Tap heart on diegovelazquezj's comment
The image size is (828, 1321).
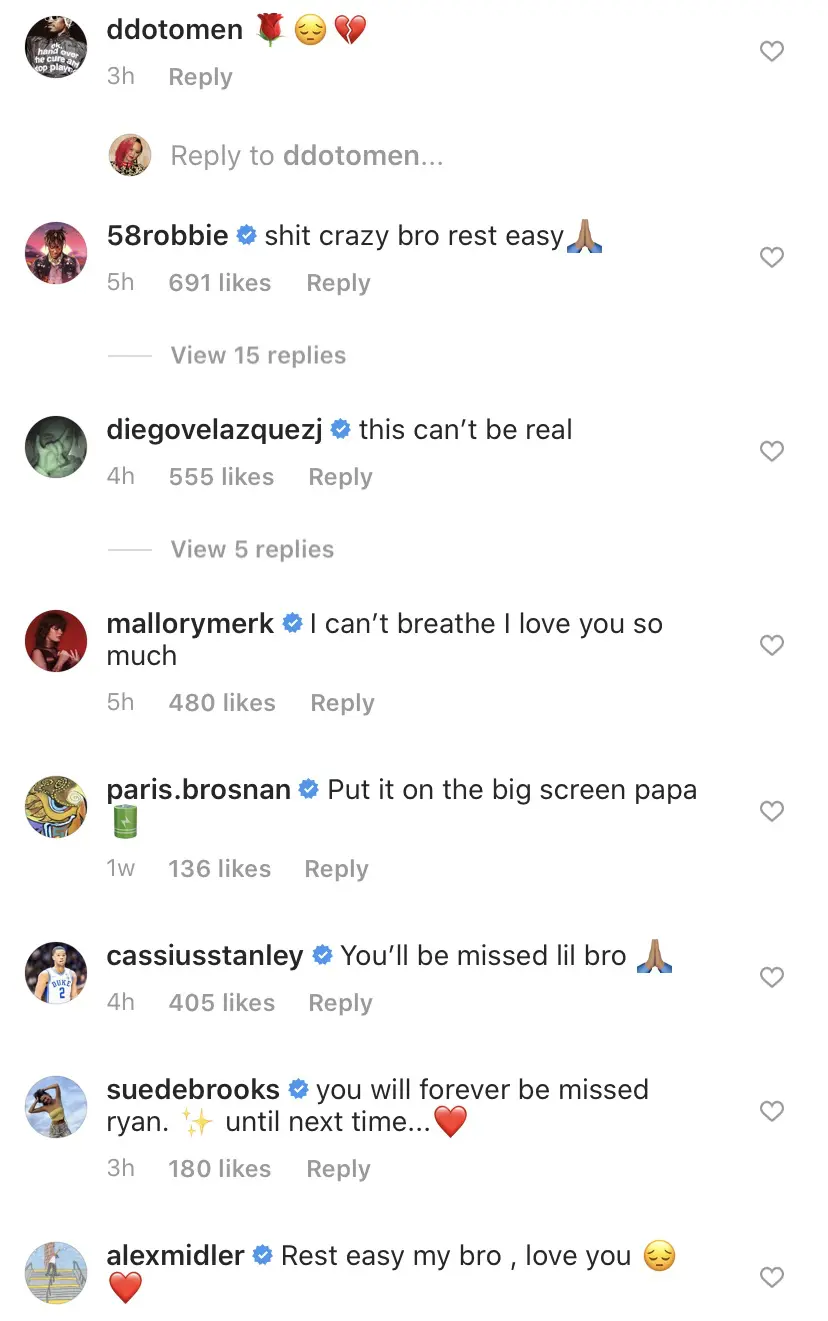pos(772,451)
